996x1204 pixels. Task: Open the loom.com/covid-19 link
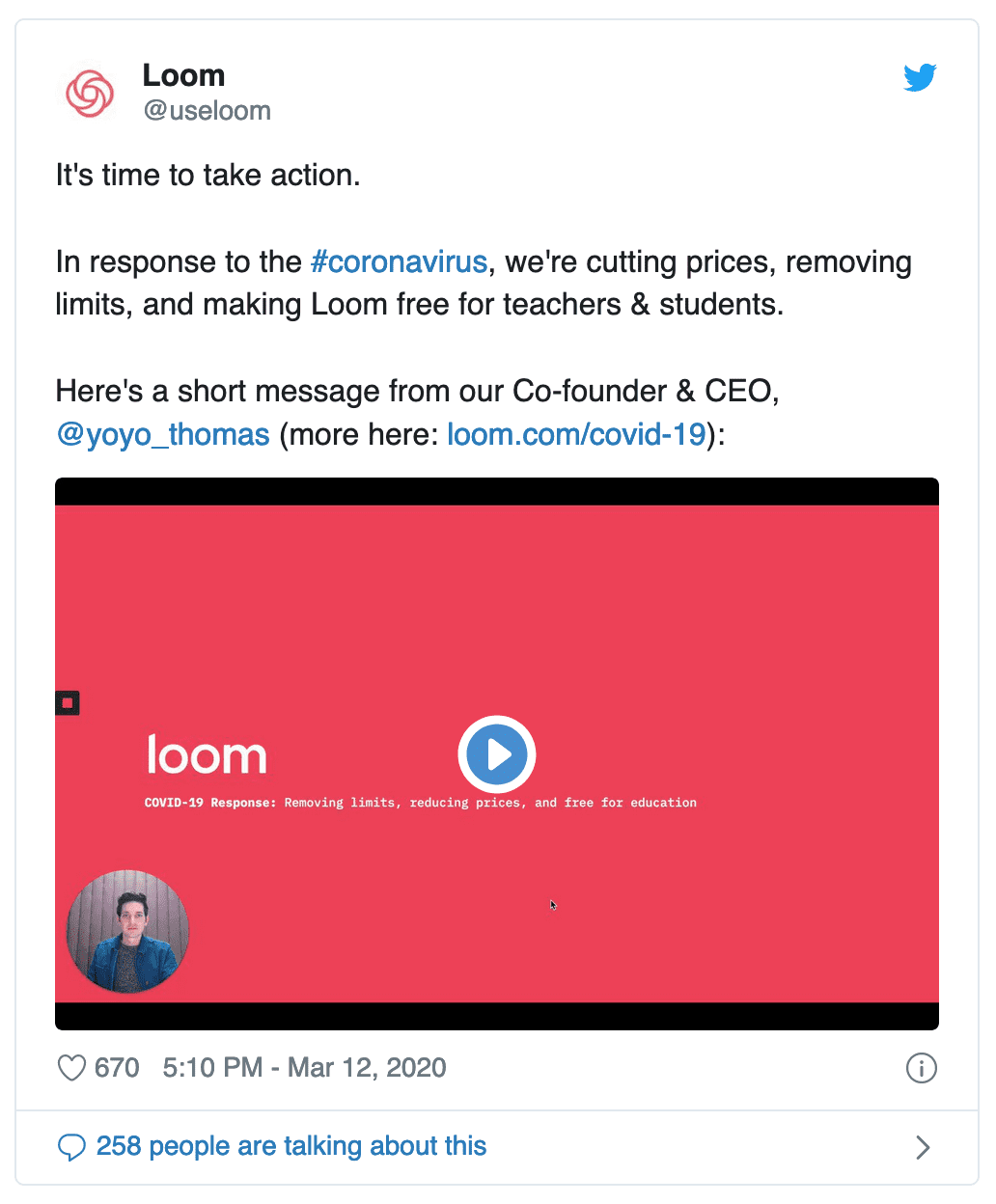pos(577,434)
